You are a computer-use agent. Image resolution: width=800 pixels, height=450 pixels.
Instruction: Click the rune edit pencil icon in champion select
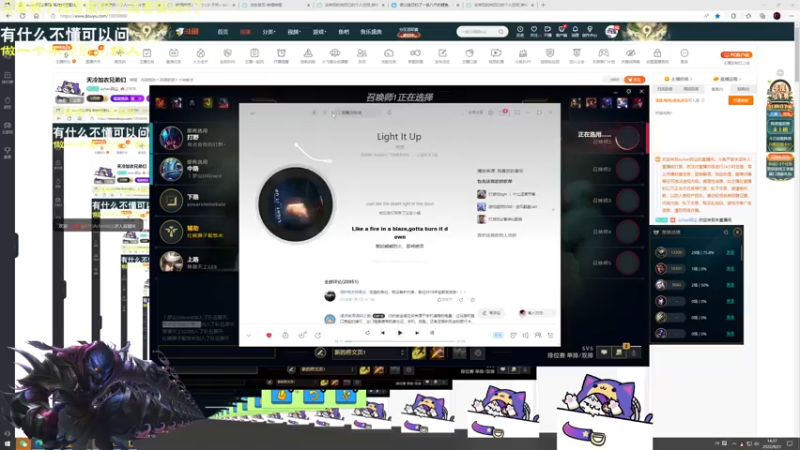tap(320, 353)
